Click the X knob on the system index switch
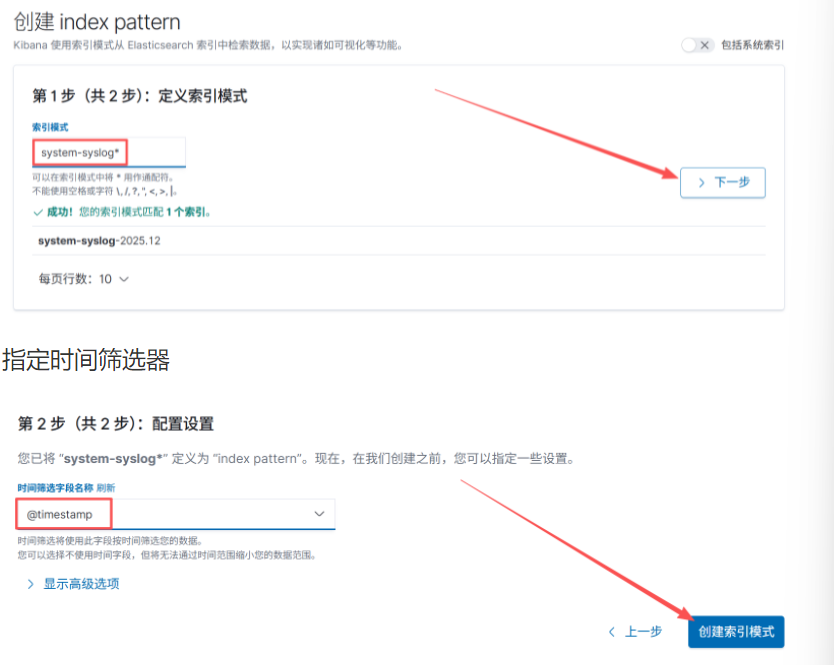This screenshot has height=665, width=834. pos(705,45)
